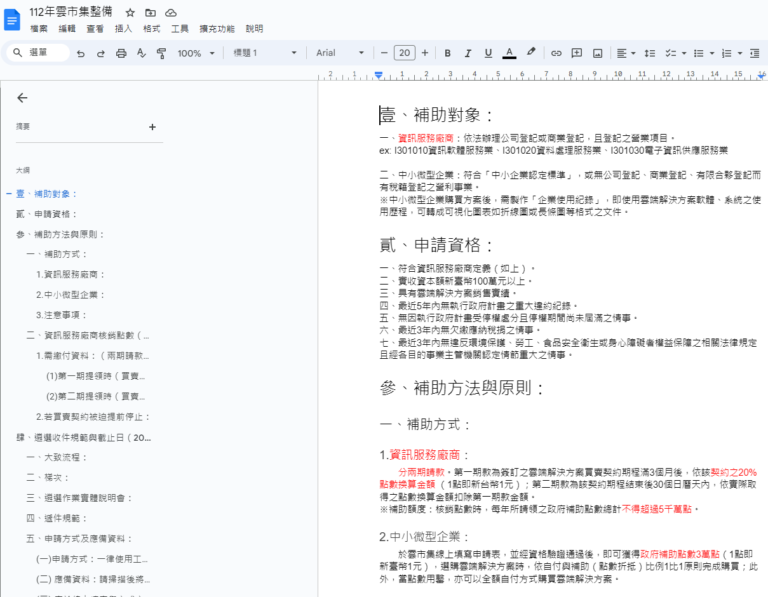The image size is (768, 597).
Task: Toggle italic formatting
Action: 468,53
